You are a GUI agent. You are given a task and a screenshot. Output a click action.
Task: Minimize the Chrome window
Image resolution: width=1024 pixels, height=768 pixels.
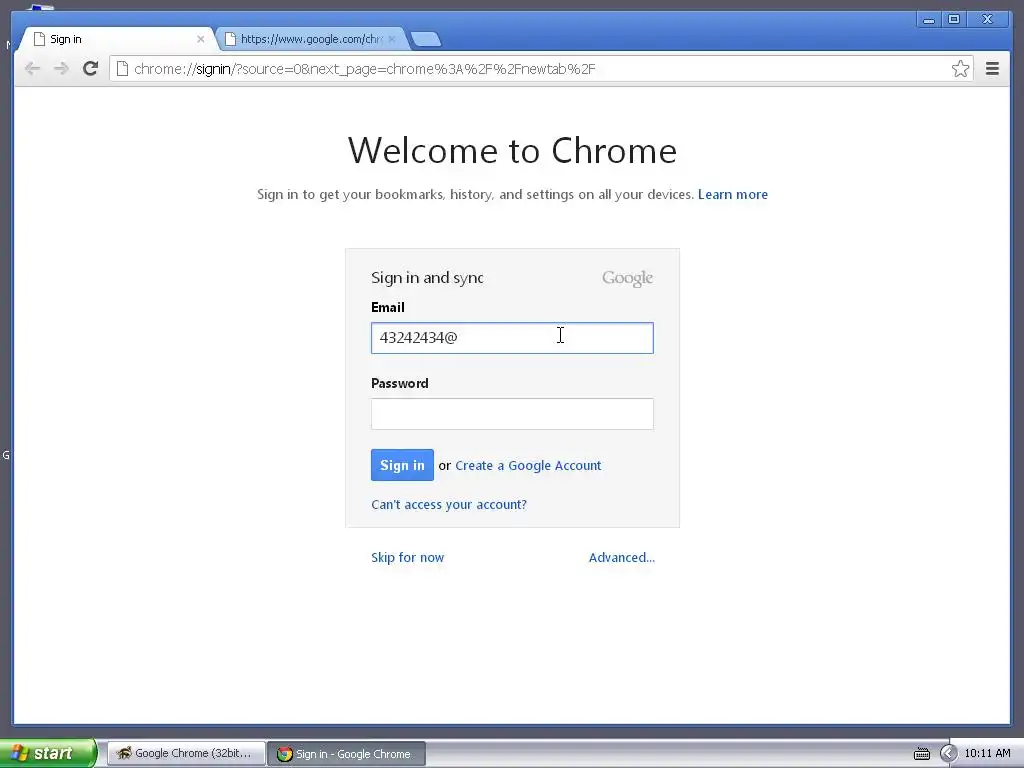pyautogui.click(x=929, y=20)
